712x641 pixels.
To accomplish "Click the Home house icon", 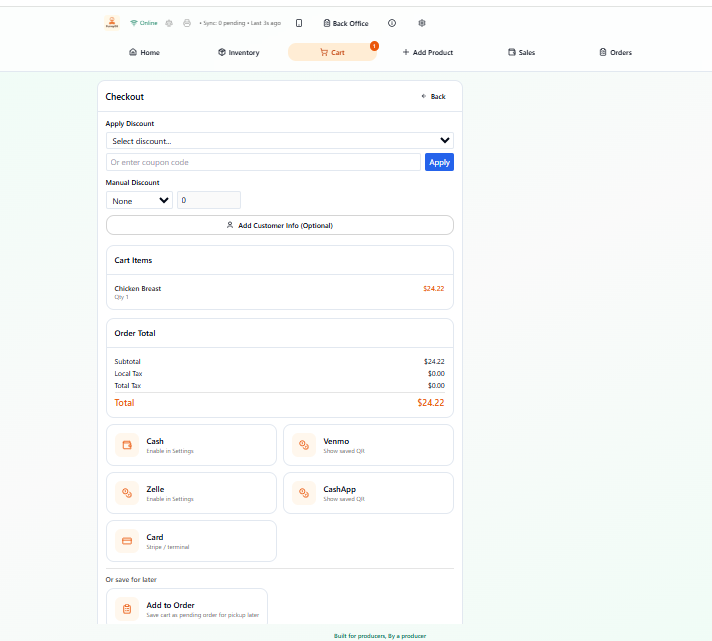I will click(133, 52).
